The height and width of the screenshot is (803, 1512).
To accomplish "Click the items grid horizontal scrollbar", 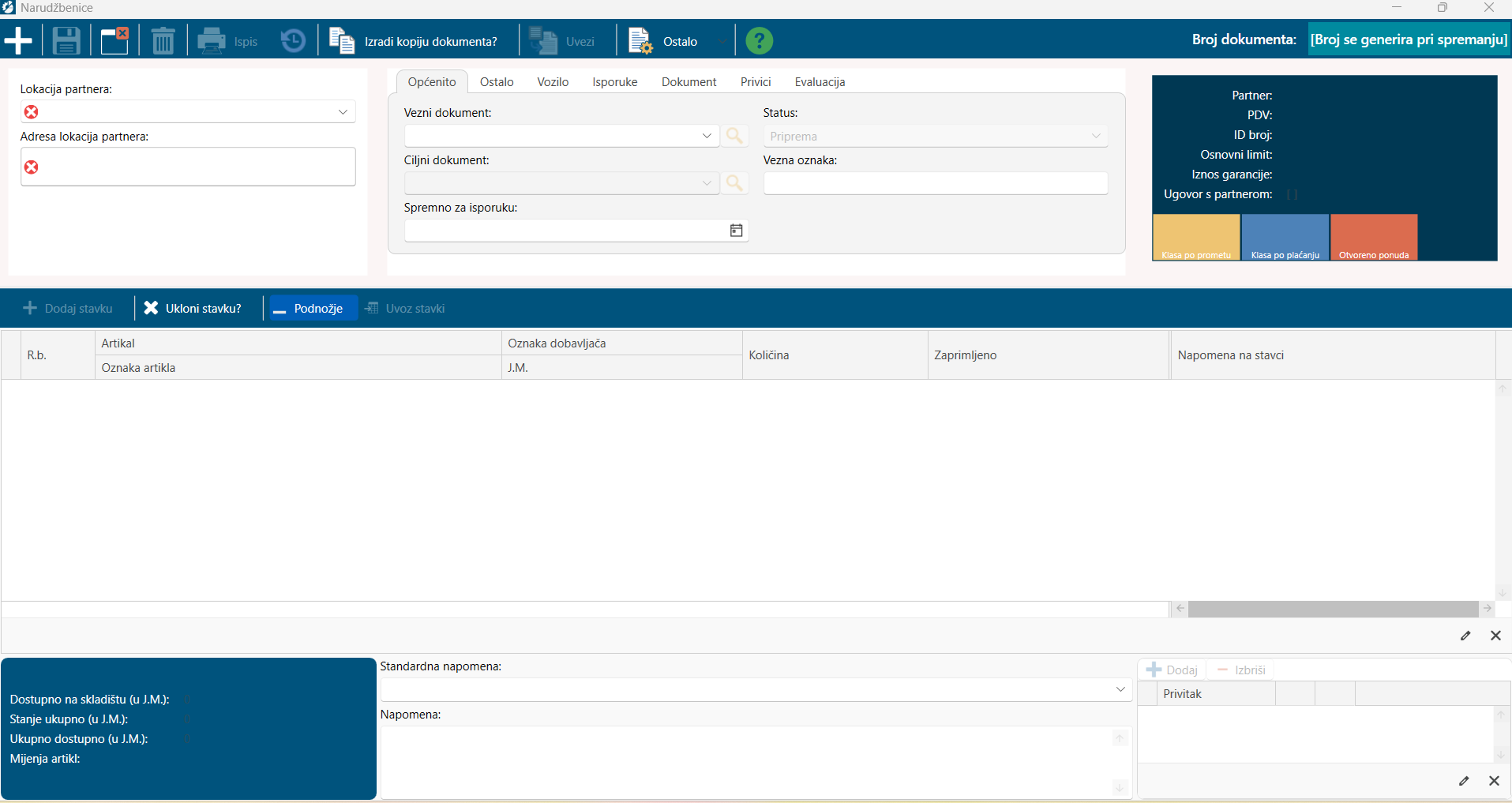I will [x=1334, y=609].
